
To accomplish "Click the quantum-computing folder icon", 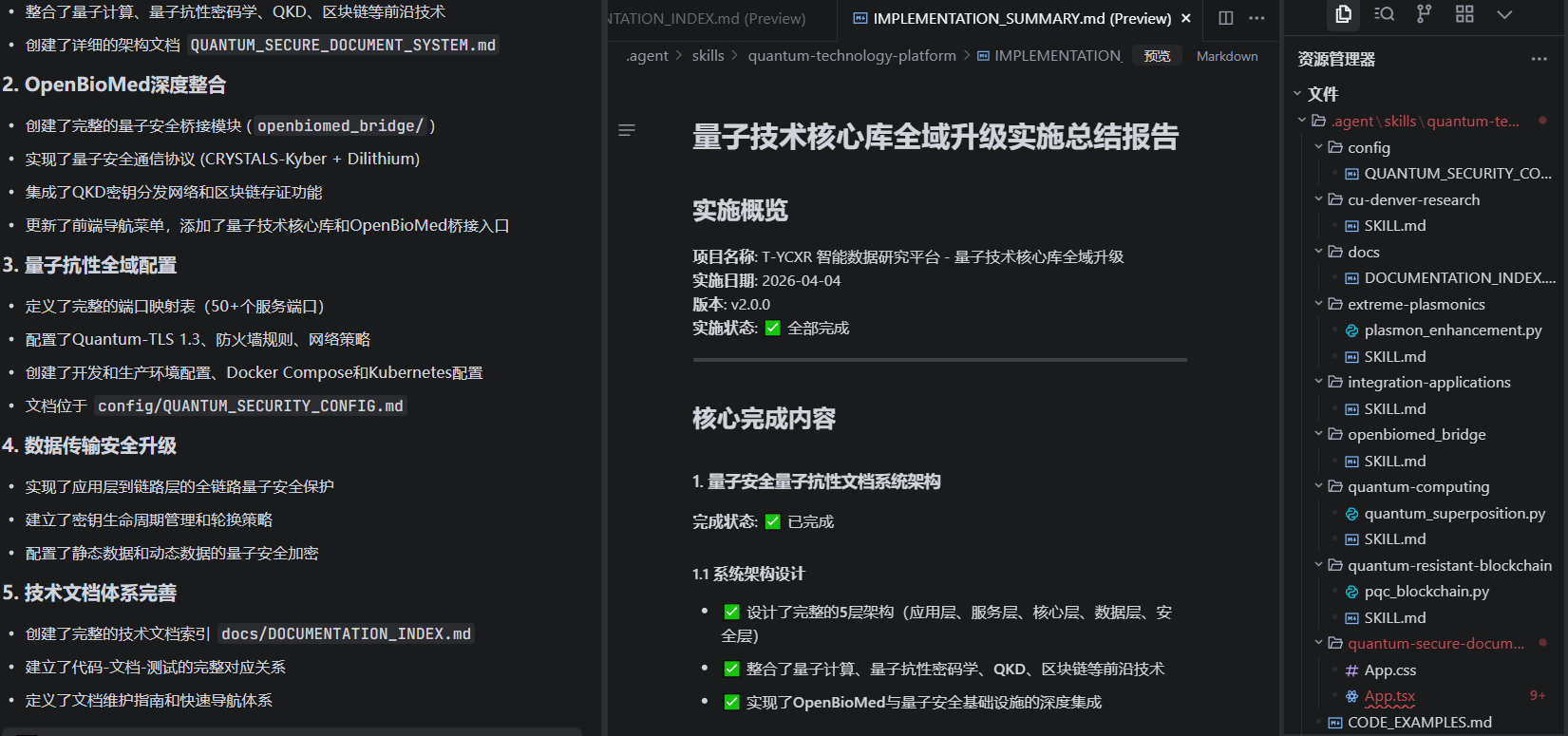I will (1335, 486).
